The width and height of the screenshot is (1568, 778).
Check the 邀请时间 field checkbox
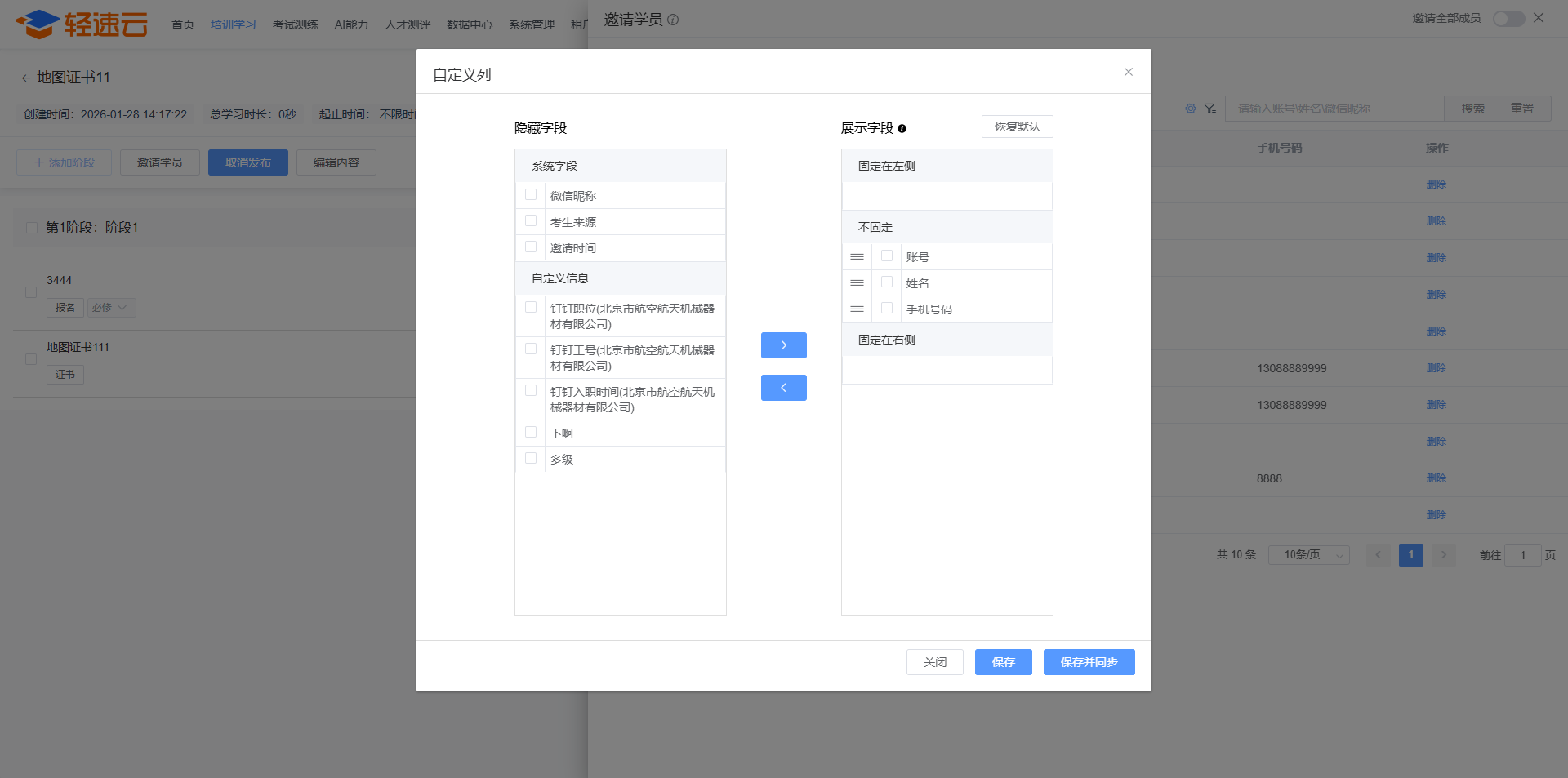(531, 247)
